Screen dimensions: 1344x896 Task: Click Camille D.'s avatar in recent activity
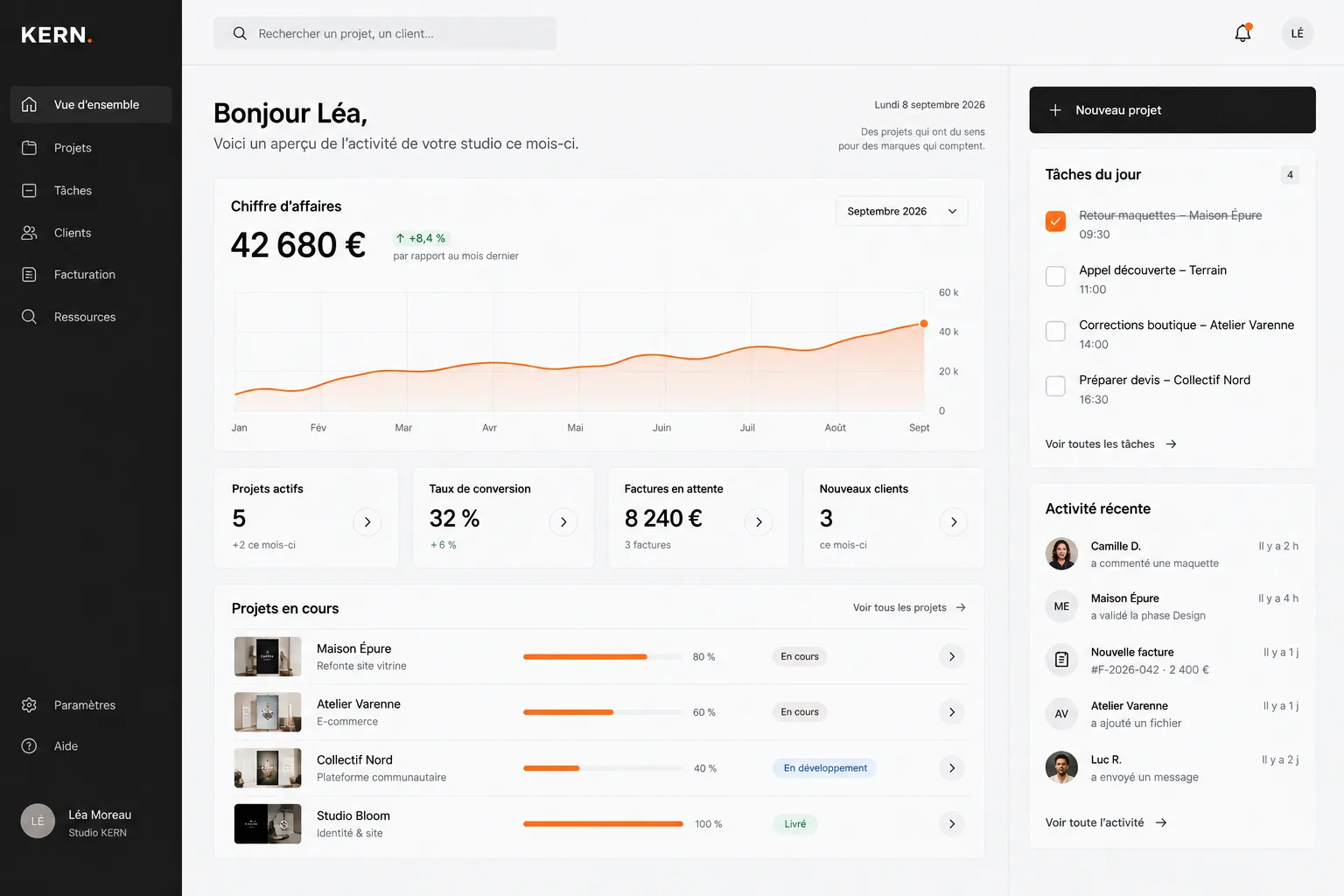tap(1061, 554)
